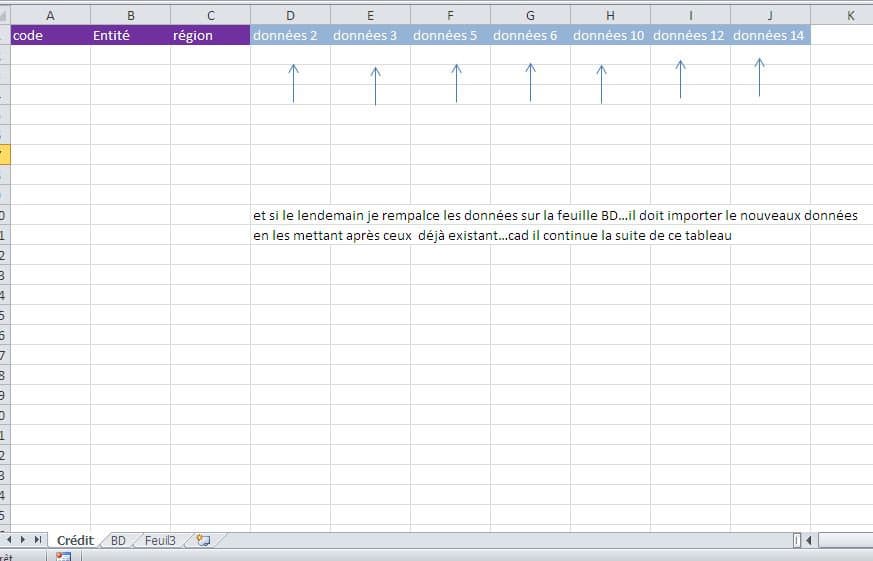
Task: Click the horizontal scrollbar track
Action: click(845, 540)
